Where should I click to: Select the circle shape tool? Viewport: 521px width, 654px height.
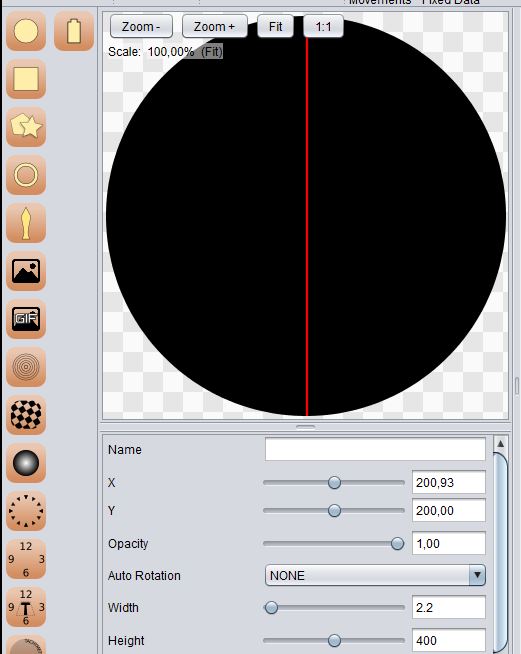[x=26, y=31]
